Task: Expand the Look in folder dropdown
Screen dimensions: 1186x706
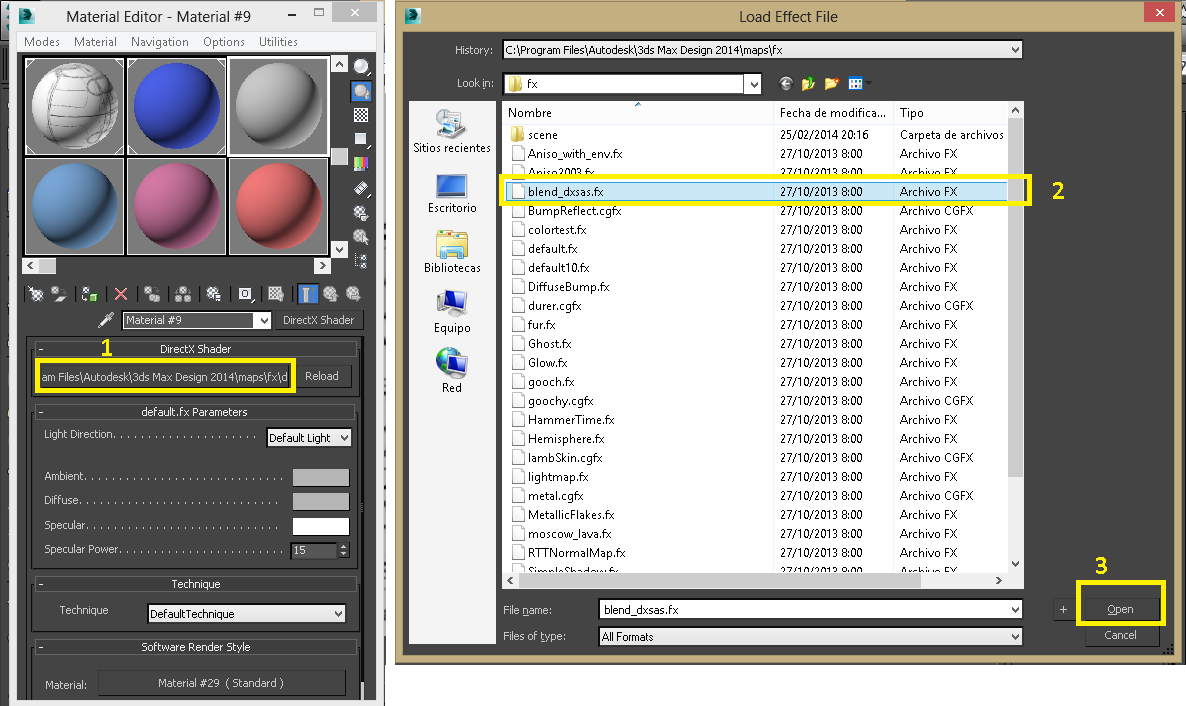Action: point(753,84)
